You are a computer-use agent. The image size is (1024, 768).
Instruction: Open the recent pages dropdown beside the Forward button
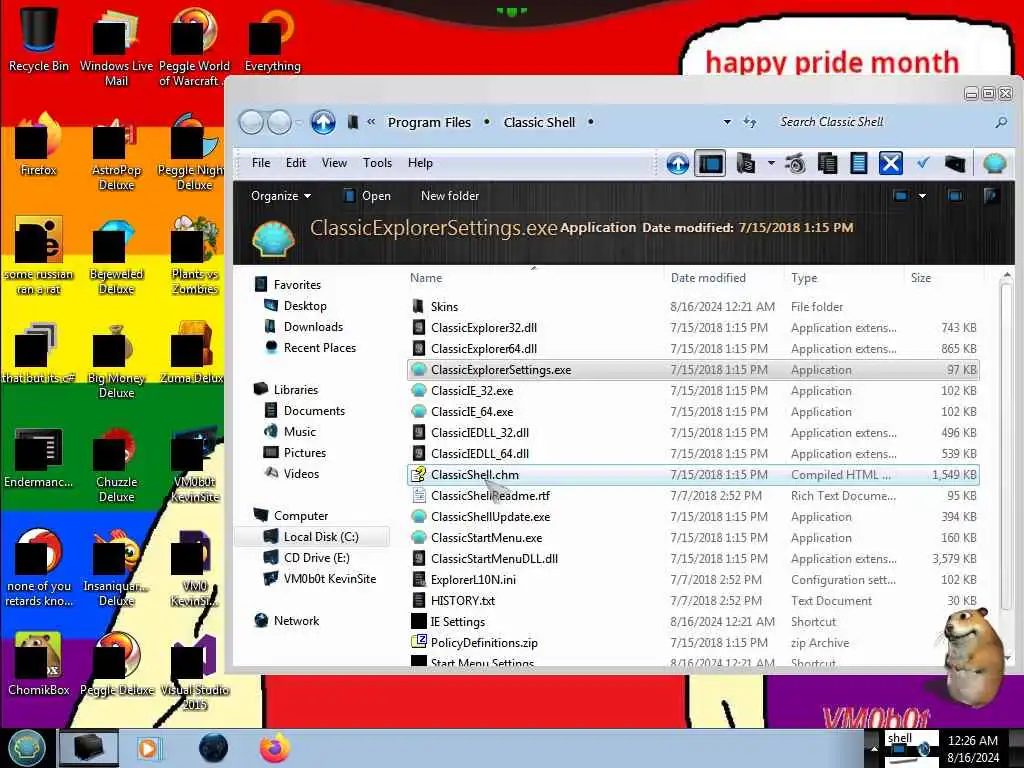(x=299, y=123)
